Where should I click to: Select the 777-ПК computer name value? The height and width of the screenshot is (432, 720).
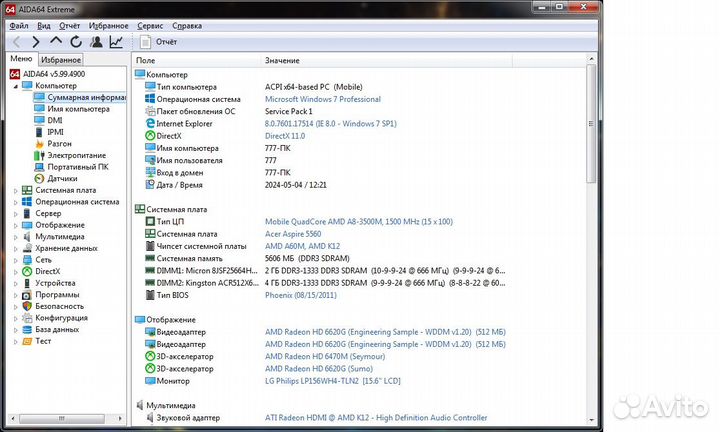tap(277, 148)
